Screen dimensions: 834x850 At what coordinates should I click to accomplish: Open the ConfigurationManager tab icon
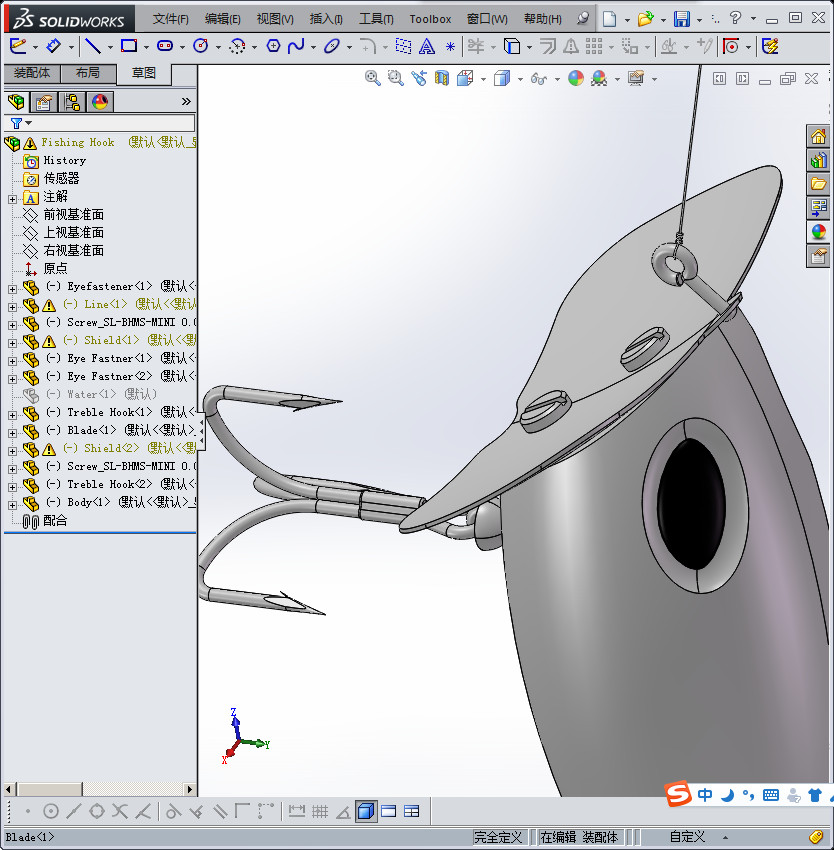(72, 101)
